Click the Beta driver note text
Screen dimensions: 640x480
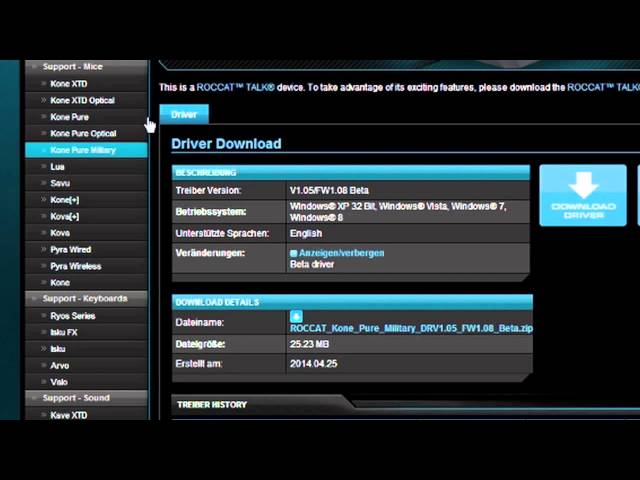(312, 264)
